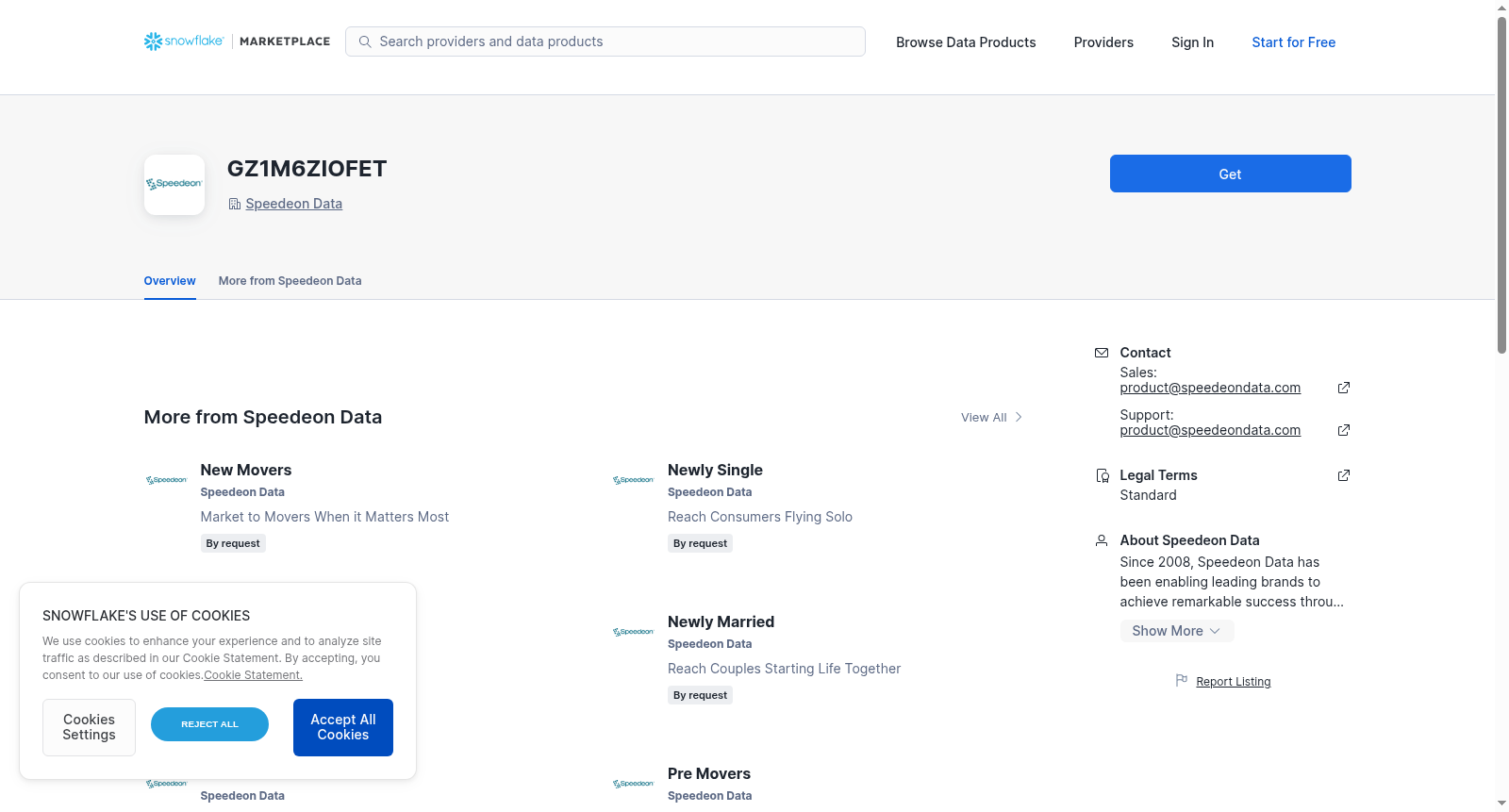
Task: Click 'Market to Movers When it Matters Most'
Action: coord(324,517)
